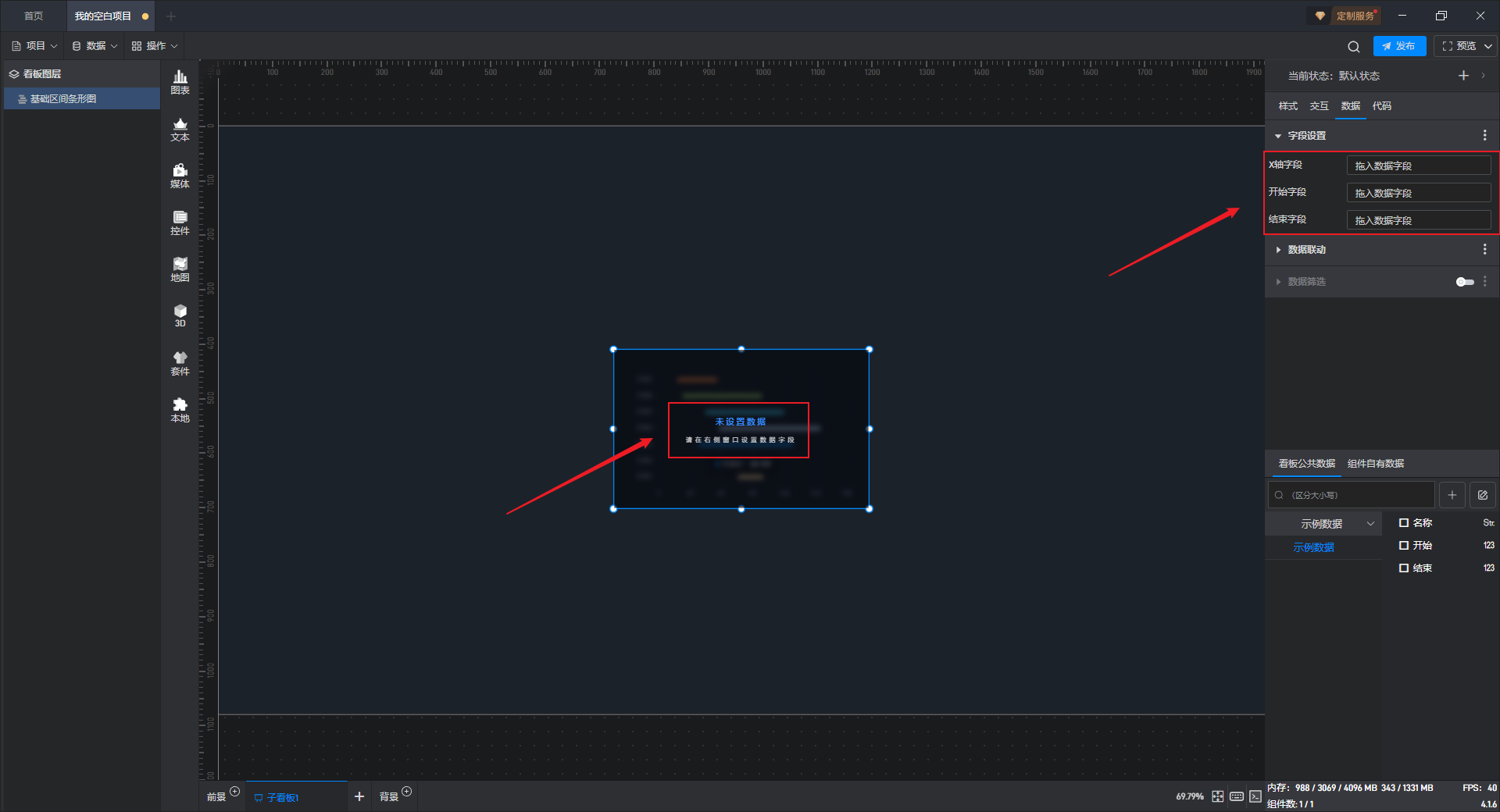Click the fit-to-screen icon in status bar

pyautogui.click(x=1218, y=796)
